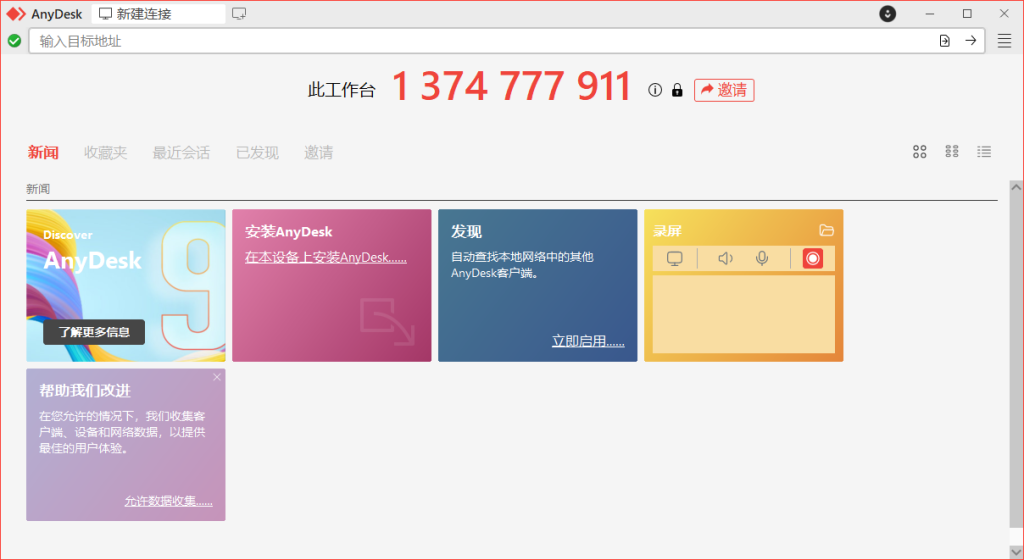Switch to list view
1024x560 pixels.
click(x=984, y=151)
